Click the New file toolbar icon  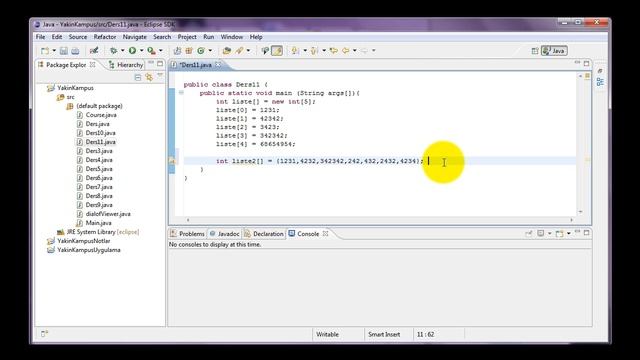tap(44, 51)
